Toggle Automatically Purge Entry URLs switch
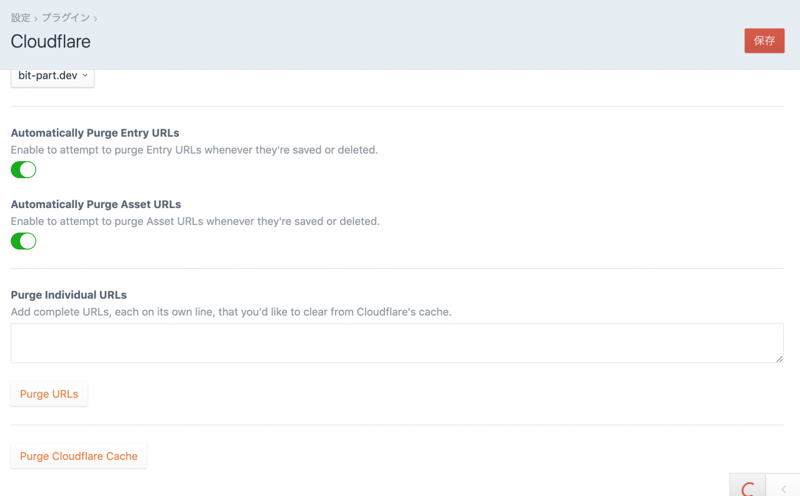800x496 pixels. point(23,170)
